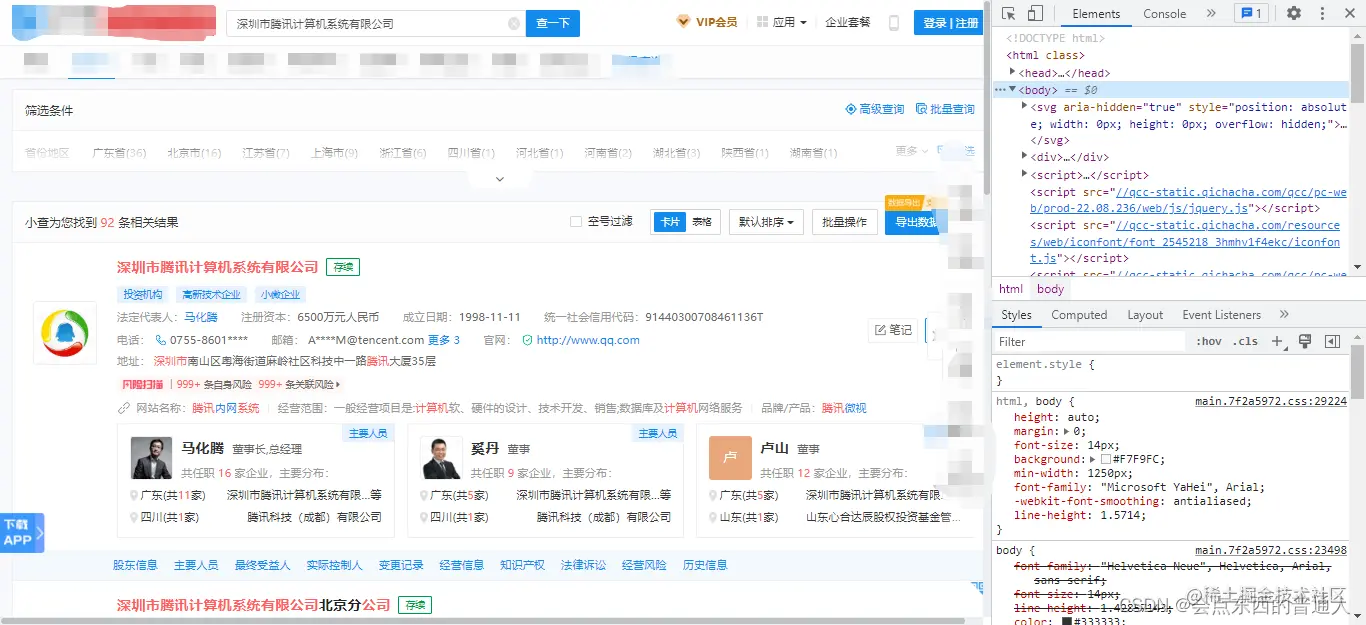
Task: Switch to 卡片 card view
Action: [669, 222]
